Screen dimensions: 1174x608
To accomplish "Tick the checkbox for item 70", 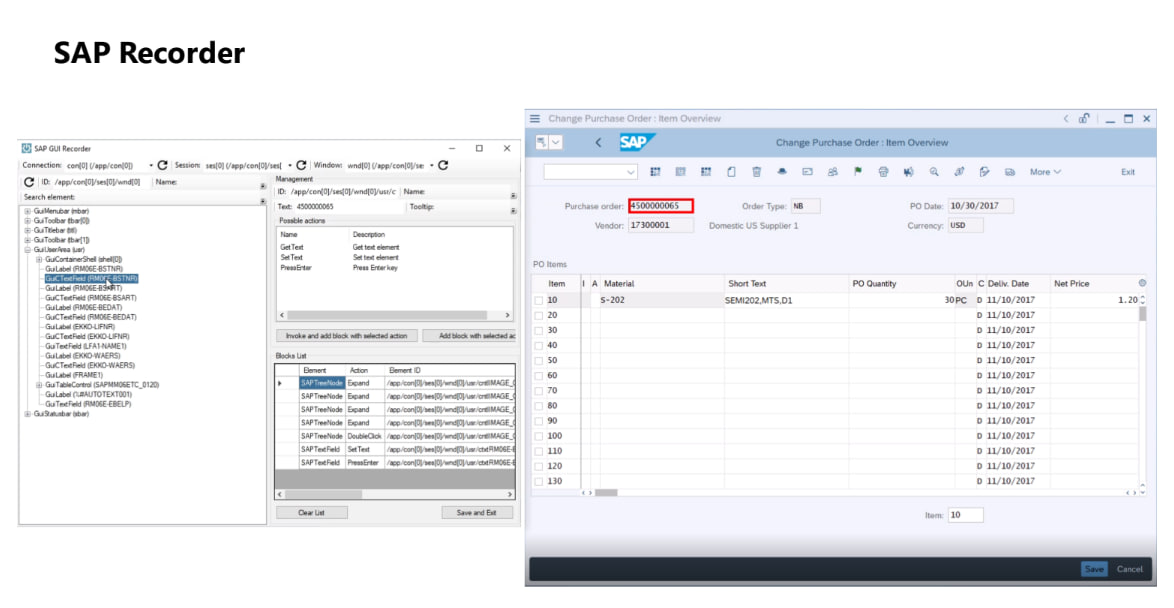I will (x=538, y=391).
